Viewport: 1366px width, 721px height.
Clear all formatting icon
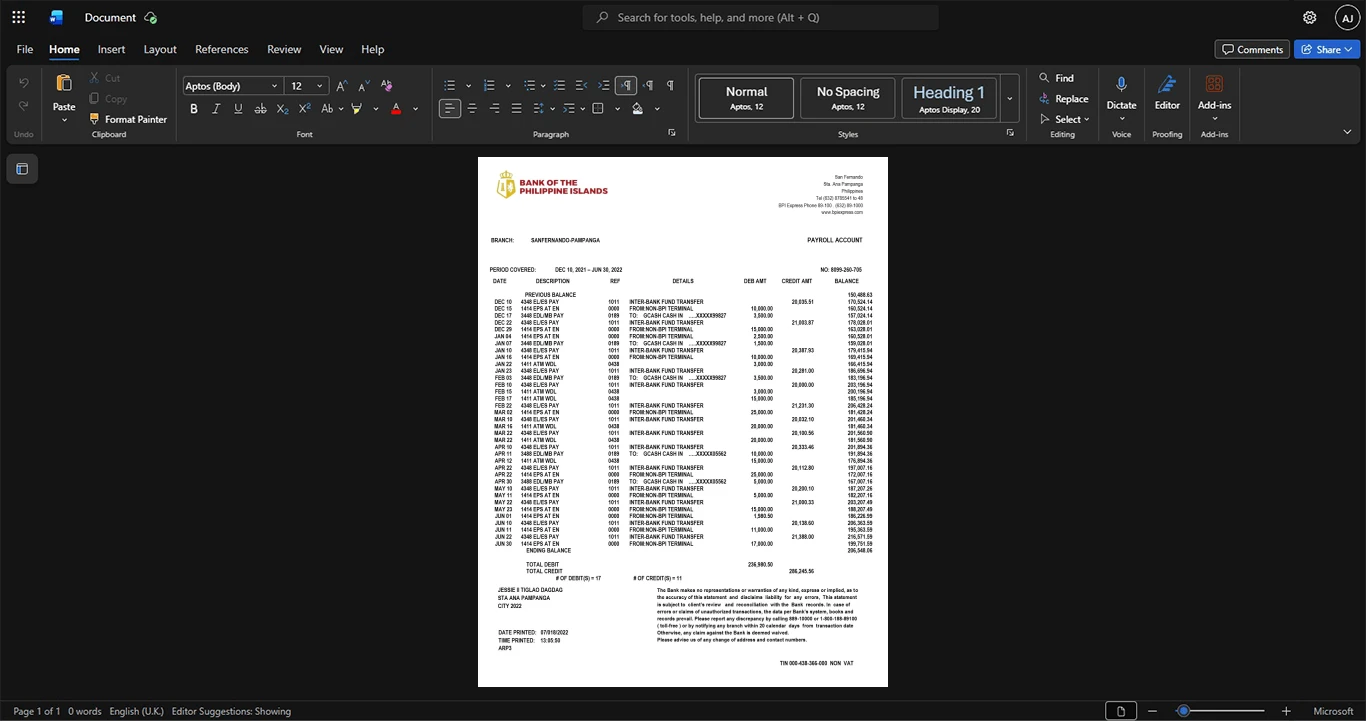click(387, 86)
